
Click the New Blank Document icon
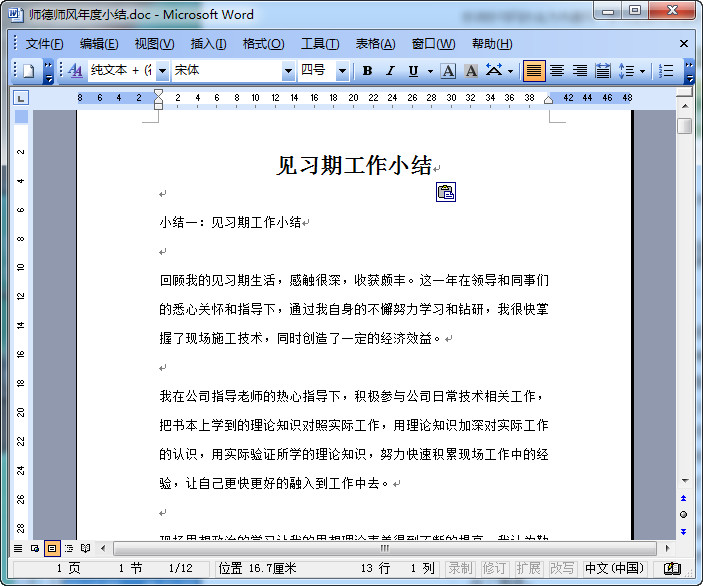pos(29,71)
